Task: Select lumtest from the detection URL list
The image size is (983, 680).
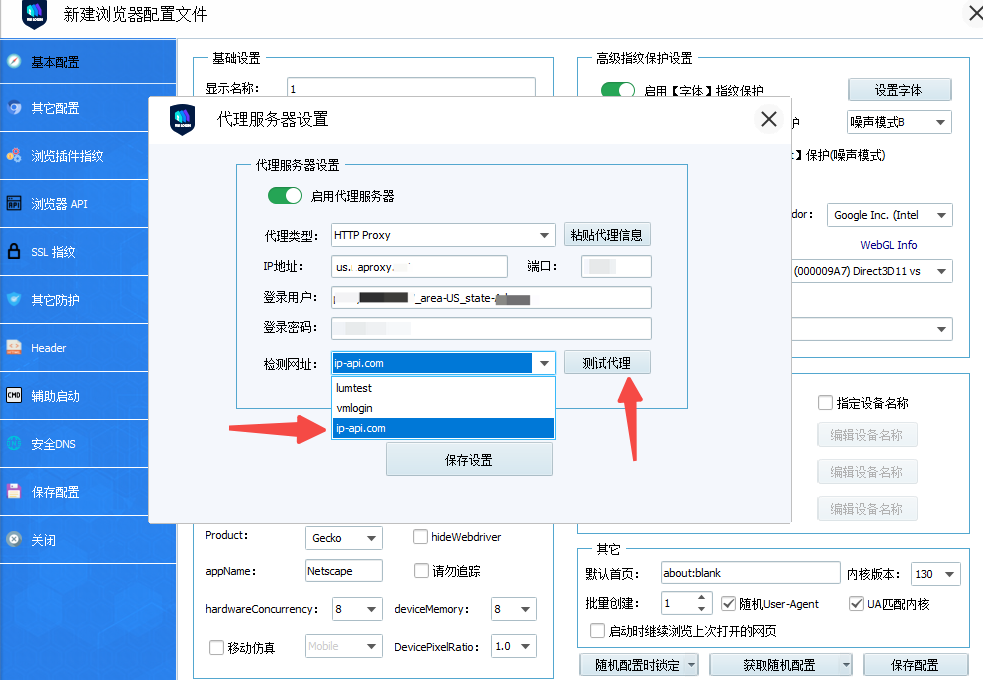Action: (443, 388)
